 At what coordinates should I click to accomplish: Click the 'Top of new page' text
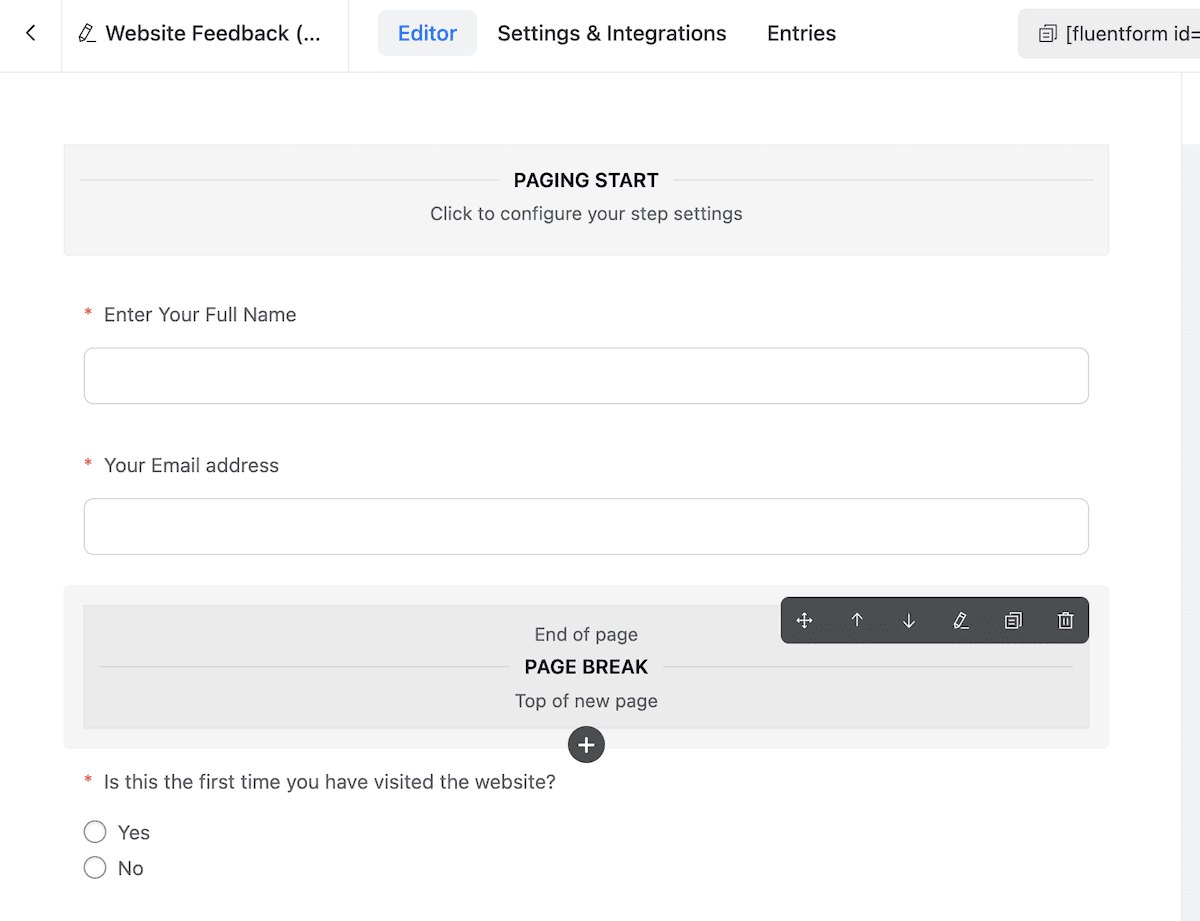(x=586, y=701)
